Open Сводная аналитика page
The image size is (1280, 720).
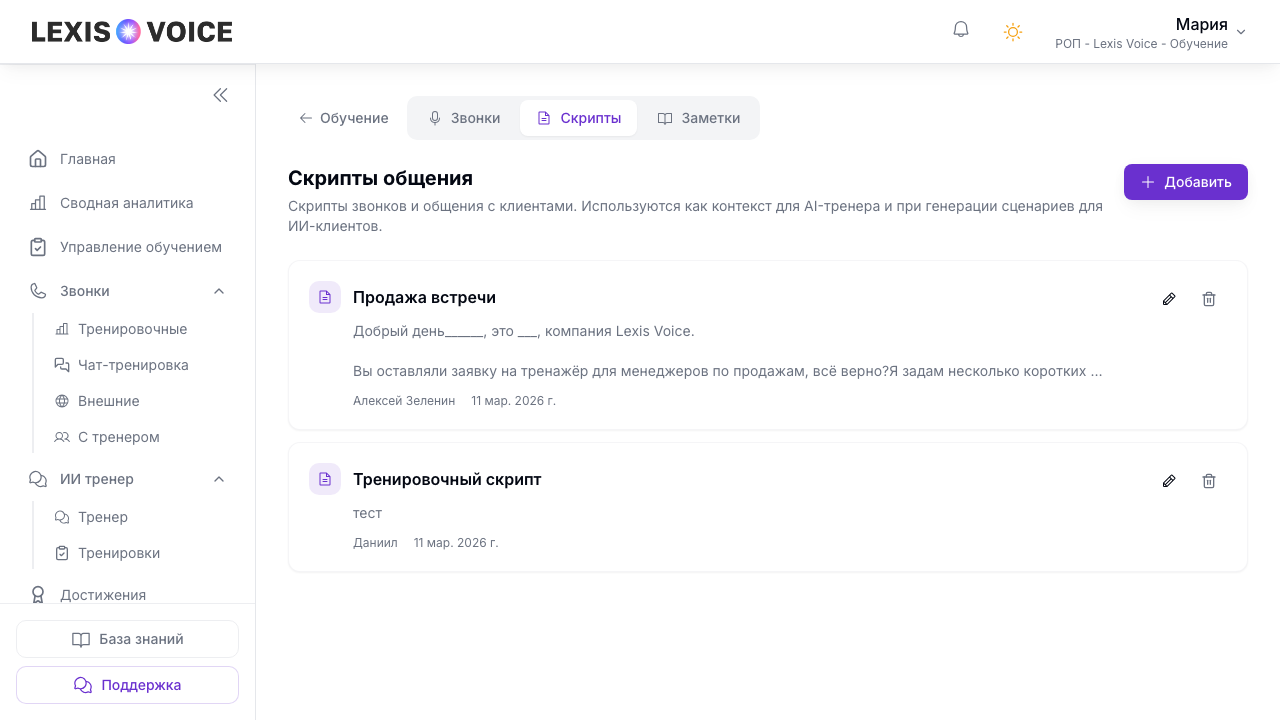[128, 203]
